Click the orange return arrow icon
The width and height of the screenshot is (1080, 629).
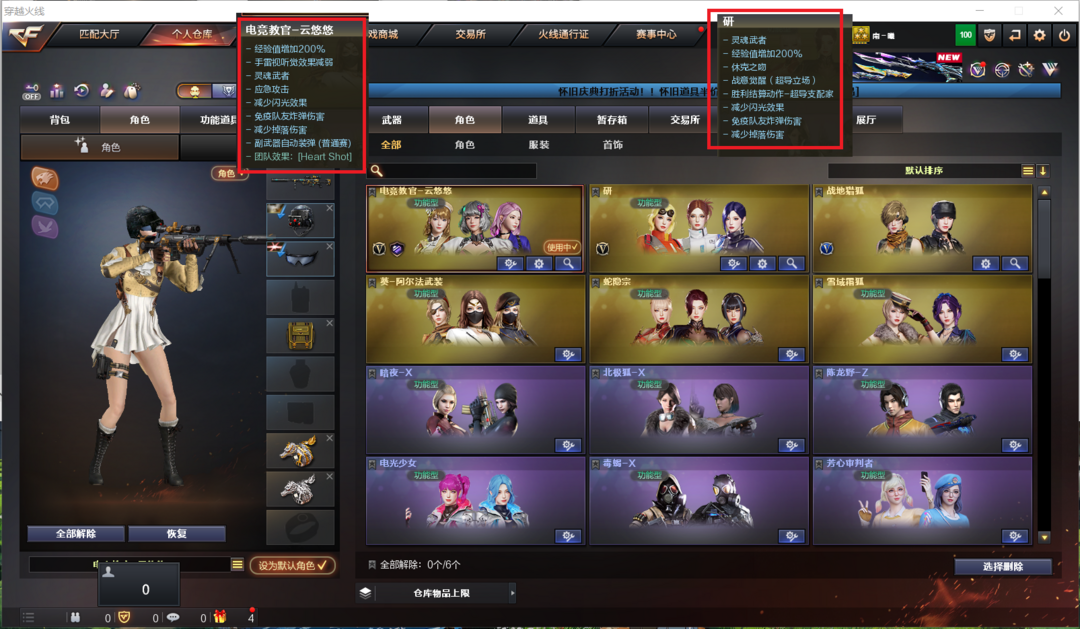(x=1015, y=35)
